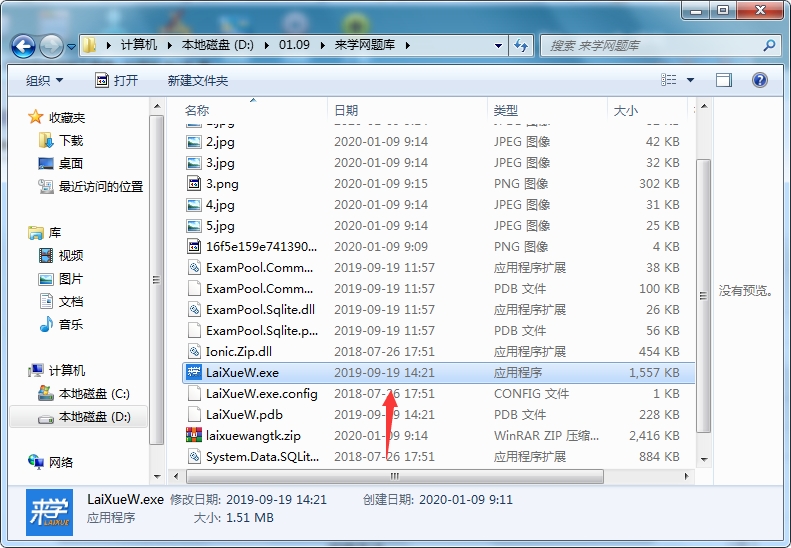791x548 pixels.
Task: Click the horizontal scrollbar thumb in file list
Action: coord(394,476)
